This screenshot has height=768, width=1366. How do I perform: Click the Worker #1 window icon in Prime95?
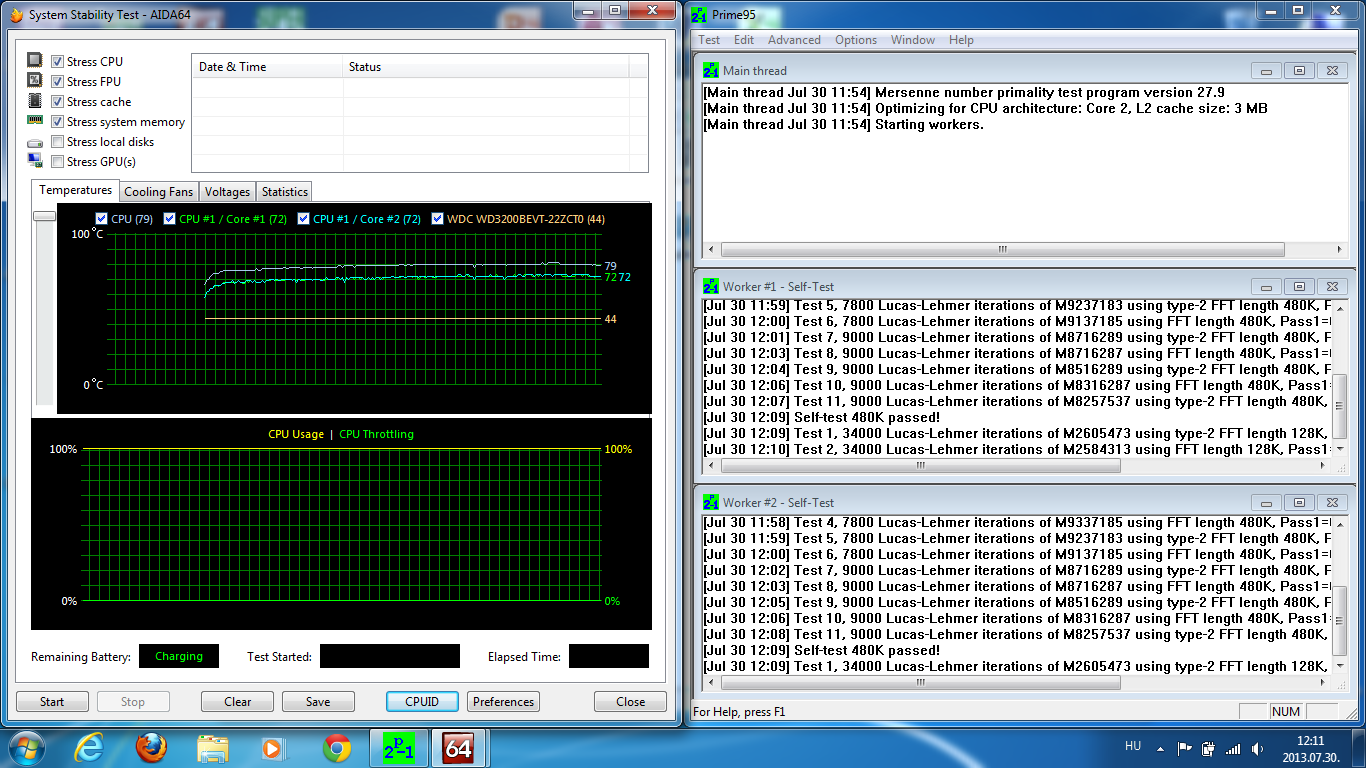coord(711,287)
